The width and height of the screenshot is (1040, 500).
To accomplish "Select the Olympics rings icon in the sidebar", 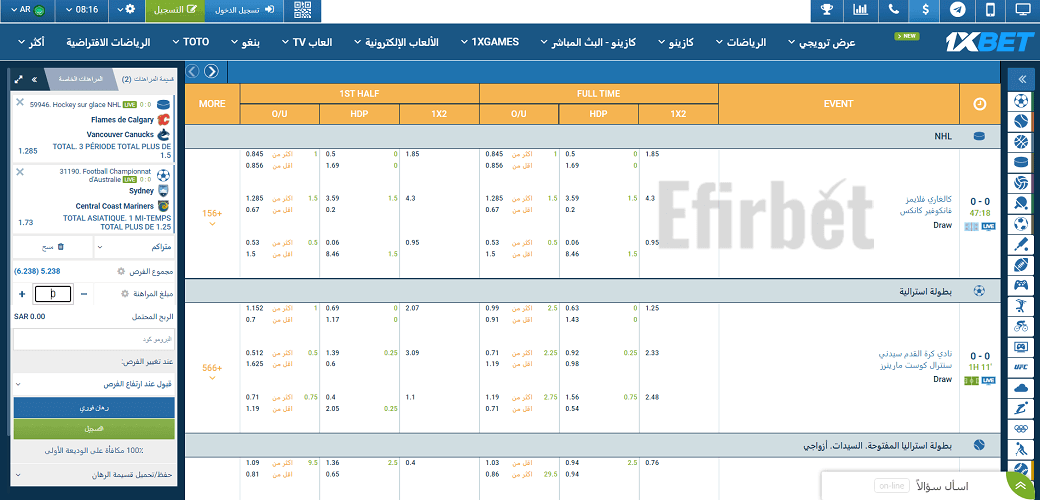I will 1021,428.
